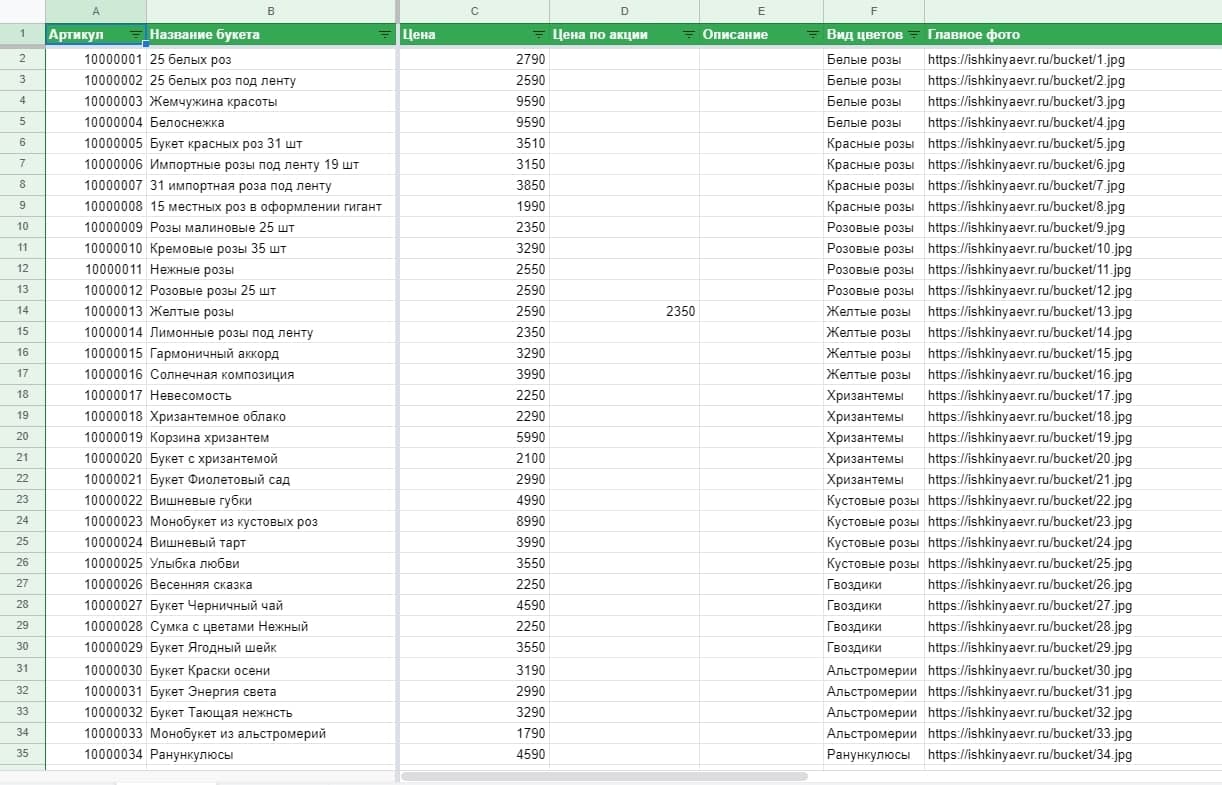Select cell 'Корзина хризантем'
Viewport: 1222px width, 785px height.
click(x=271, y=438)
